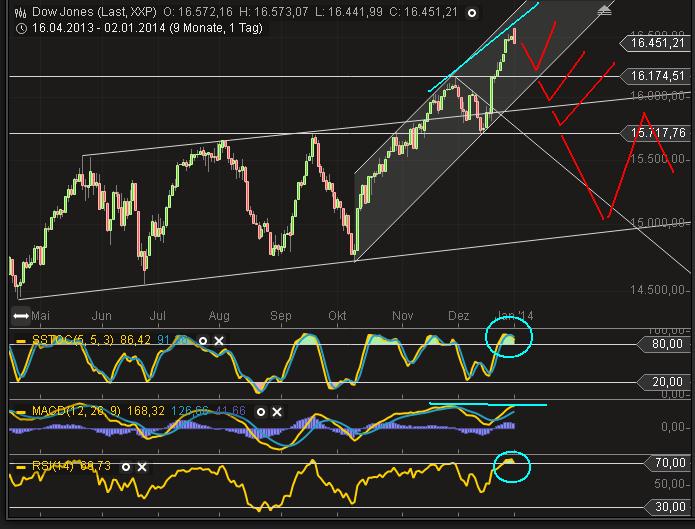Image resolution: width=695 pixels, height=529 pixels.
Task: Click the yellow color dash beside RSI
Action: pyautogui.click(x=21, y=467)
